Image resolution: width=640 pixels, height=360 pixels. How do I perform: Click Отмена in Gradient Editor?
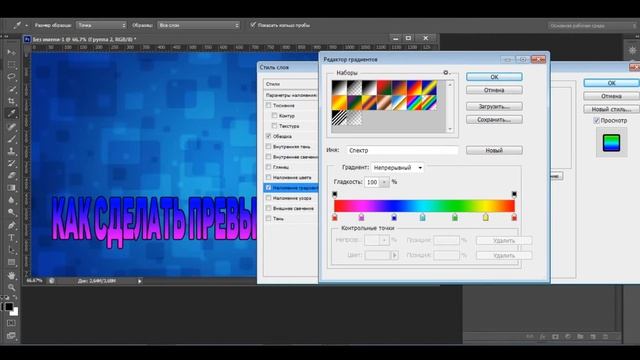(494, 90)
